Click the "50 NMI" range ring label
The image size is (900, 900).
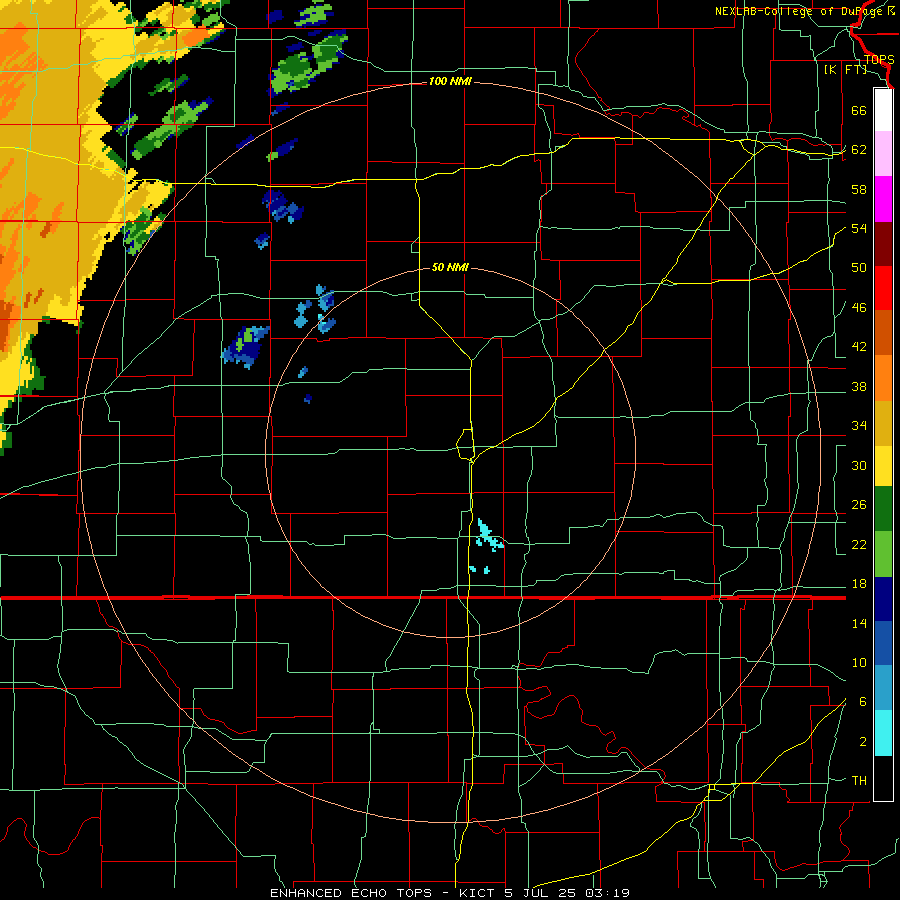(450, 267)
